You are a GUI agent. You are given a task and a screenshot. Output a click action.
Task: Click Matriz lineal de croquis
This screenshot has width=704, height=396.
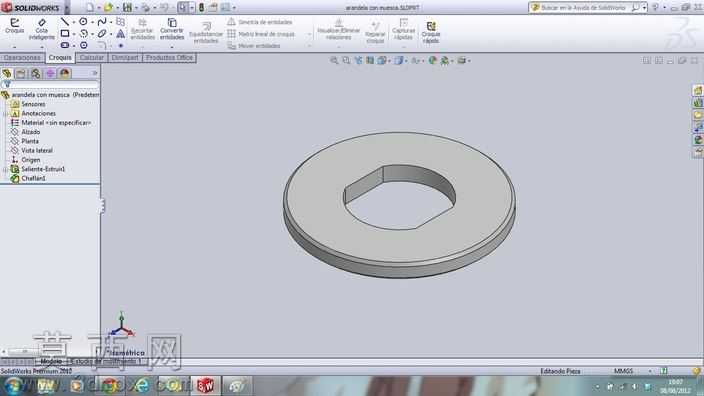click(261, 34)
